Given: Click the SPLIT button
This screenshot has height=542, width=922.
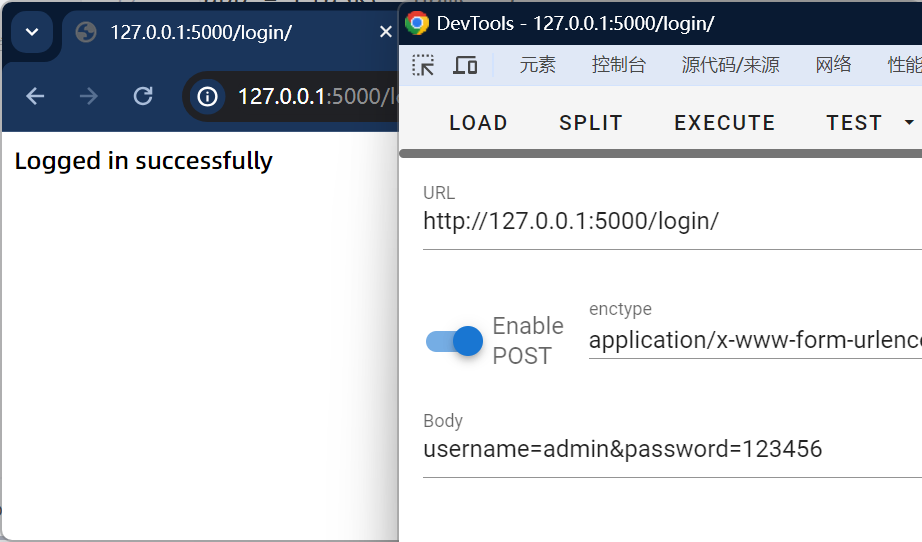Looking at the screenshot, I should pyautogui.click(x=590, y=123).
